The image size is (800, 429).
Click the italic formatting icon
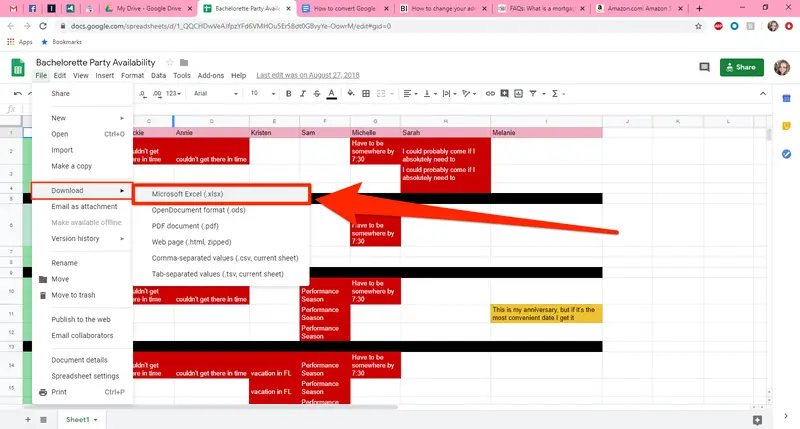point(303,93)
